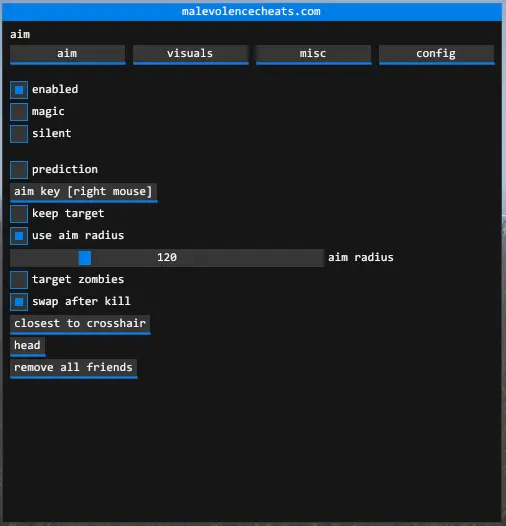Disable the use aim radius checkbox
506x526 pixels.
click(x=19, y=236)
